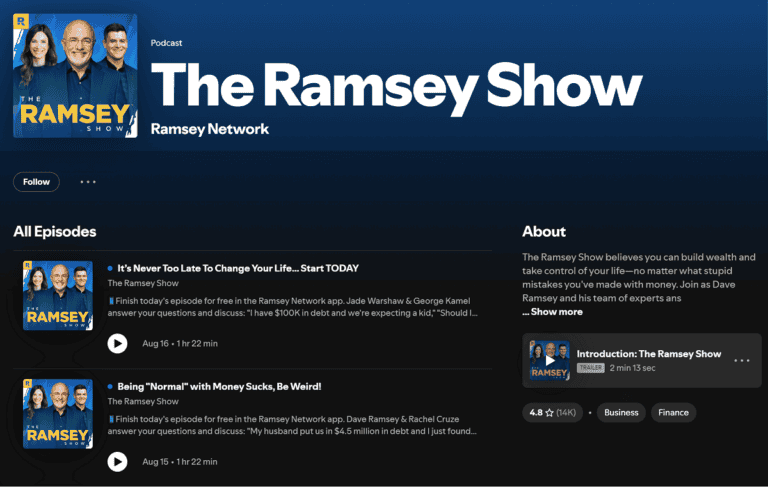Open Introduction: The Ramsey Show trailer title

(x=648, y=354)
